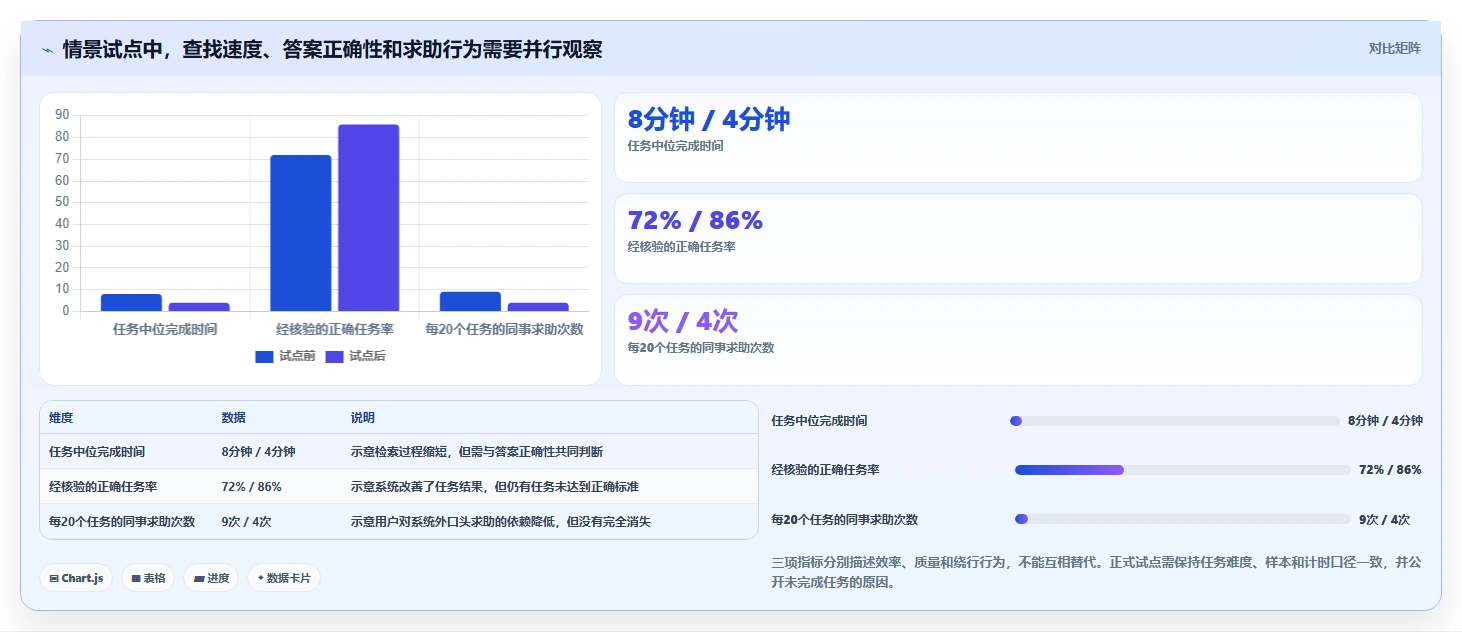This screenshot has height=632, width=1462.
Task: Select the large 72% / 86% data card value
Action: point(695,221)
